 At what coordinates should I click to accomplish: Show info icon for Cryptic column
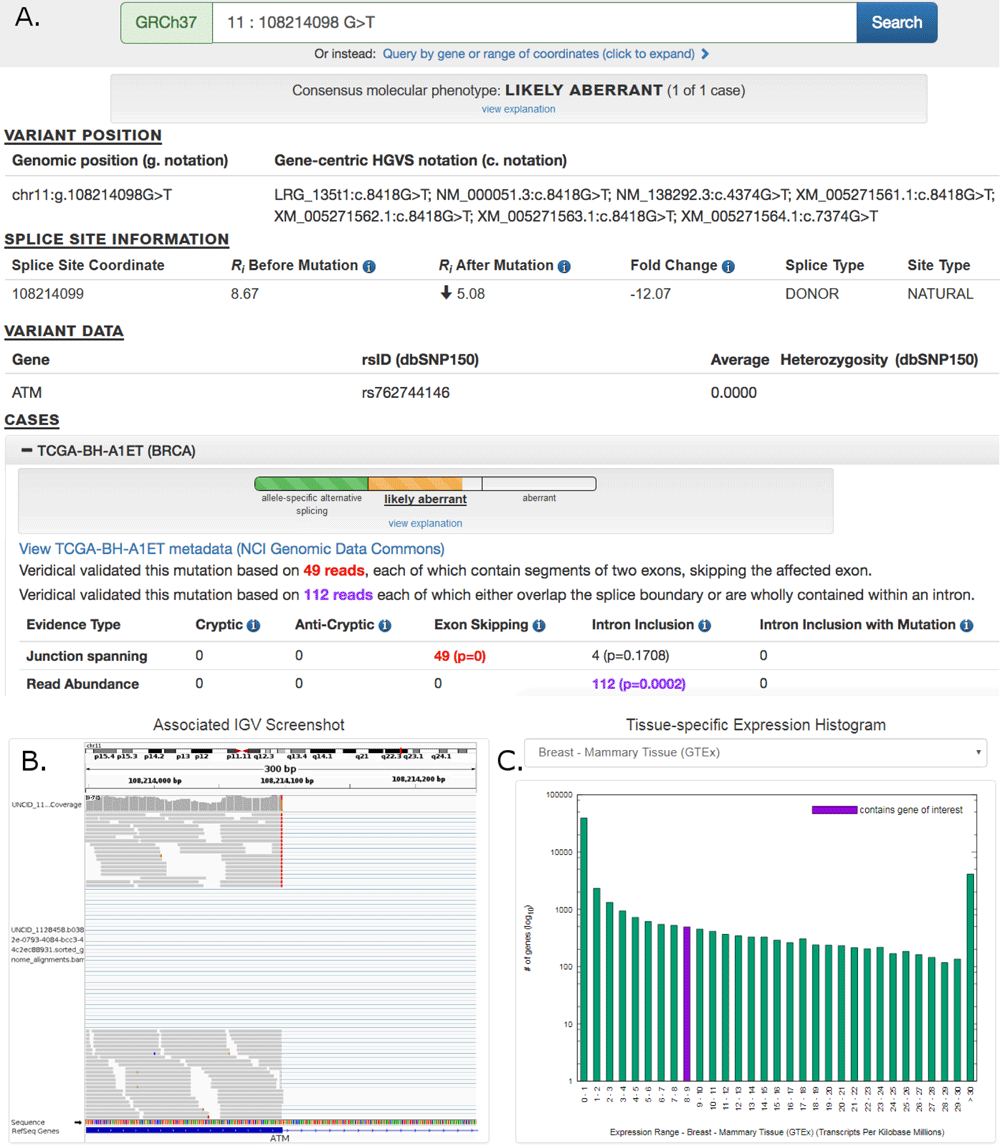253,626
